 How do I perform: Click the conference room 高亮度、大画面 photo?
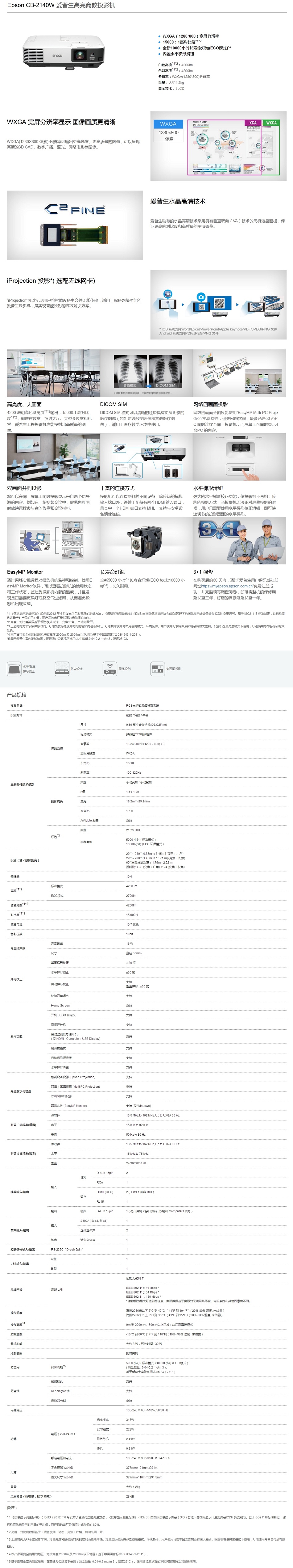(53, 373)
